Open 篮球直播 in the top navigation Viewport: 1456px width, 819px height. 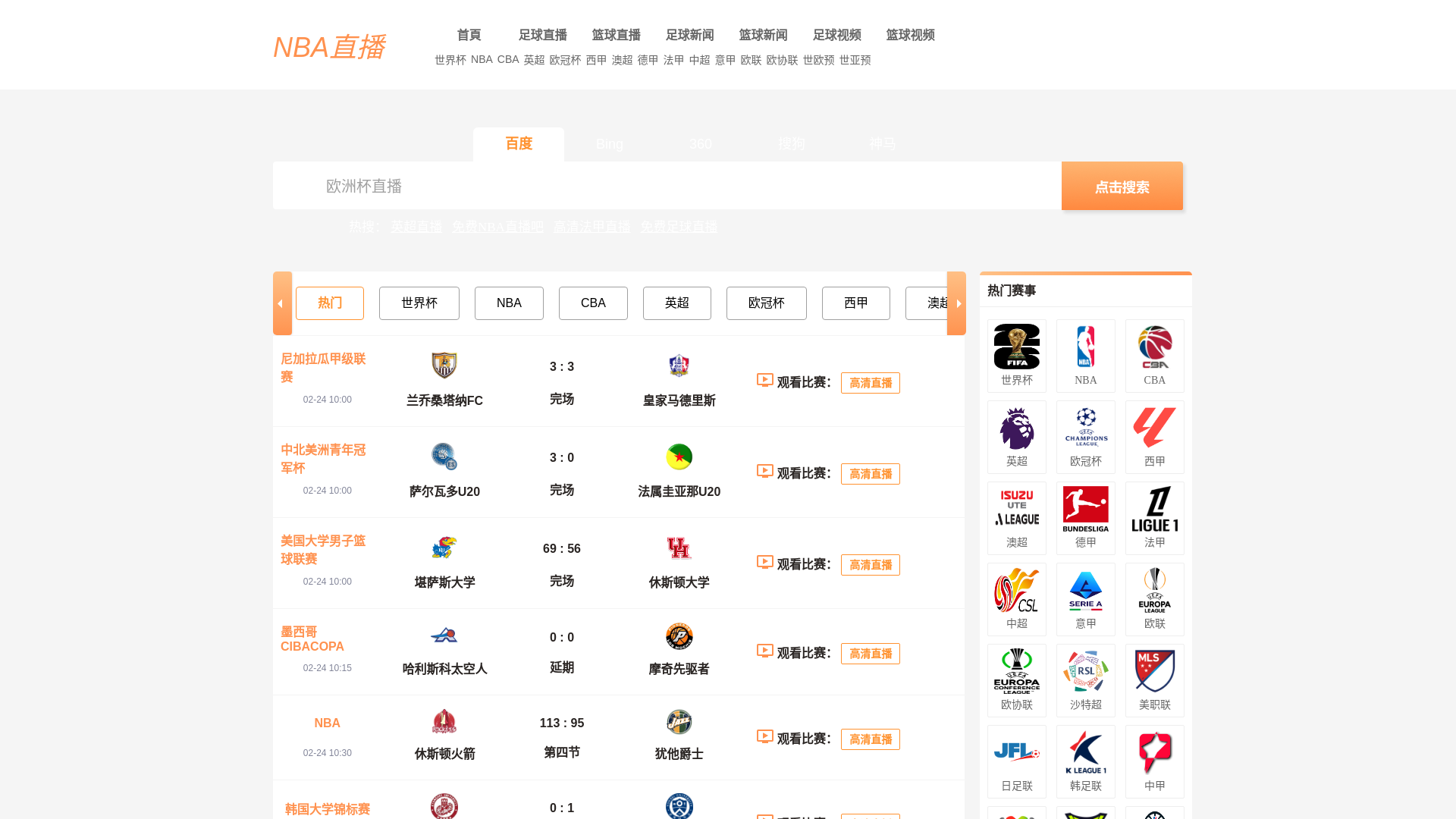(x=616, y=35)
